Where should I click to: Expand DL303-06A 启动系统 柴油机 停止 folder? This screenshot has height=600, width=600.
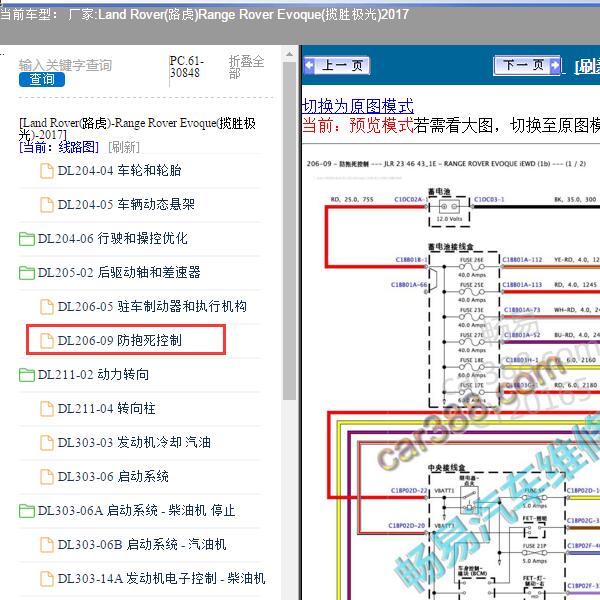(x=27, y=511)
